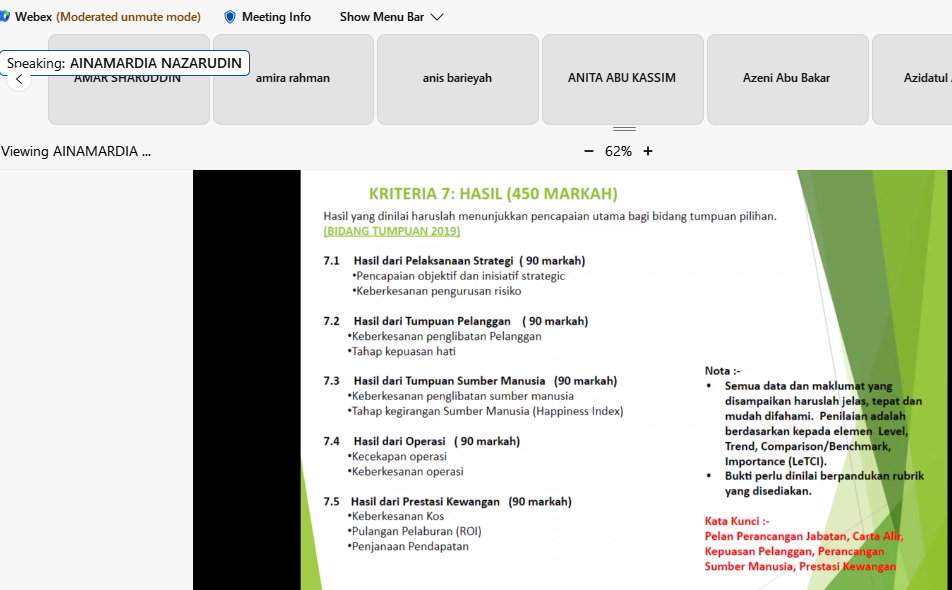Click the Nota :- label
Image resolution: width=952 pixels, height=590 pixels.
click(x=722, y=371)
